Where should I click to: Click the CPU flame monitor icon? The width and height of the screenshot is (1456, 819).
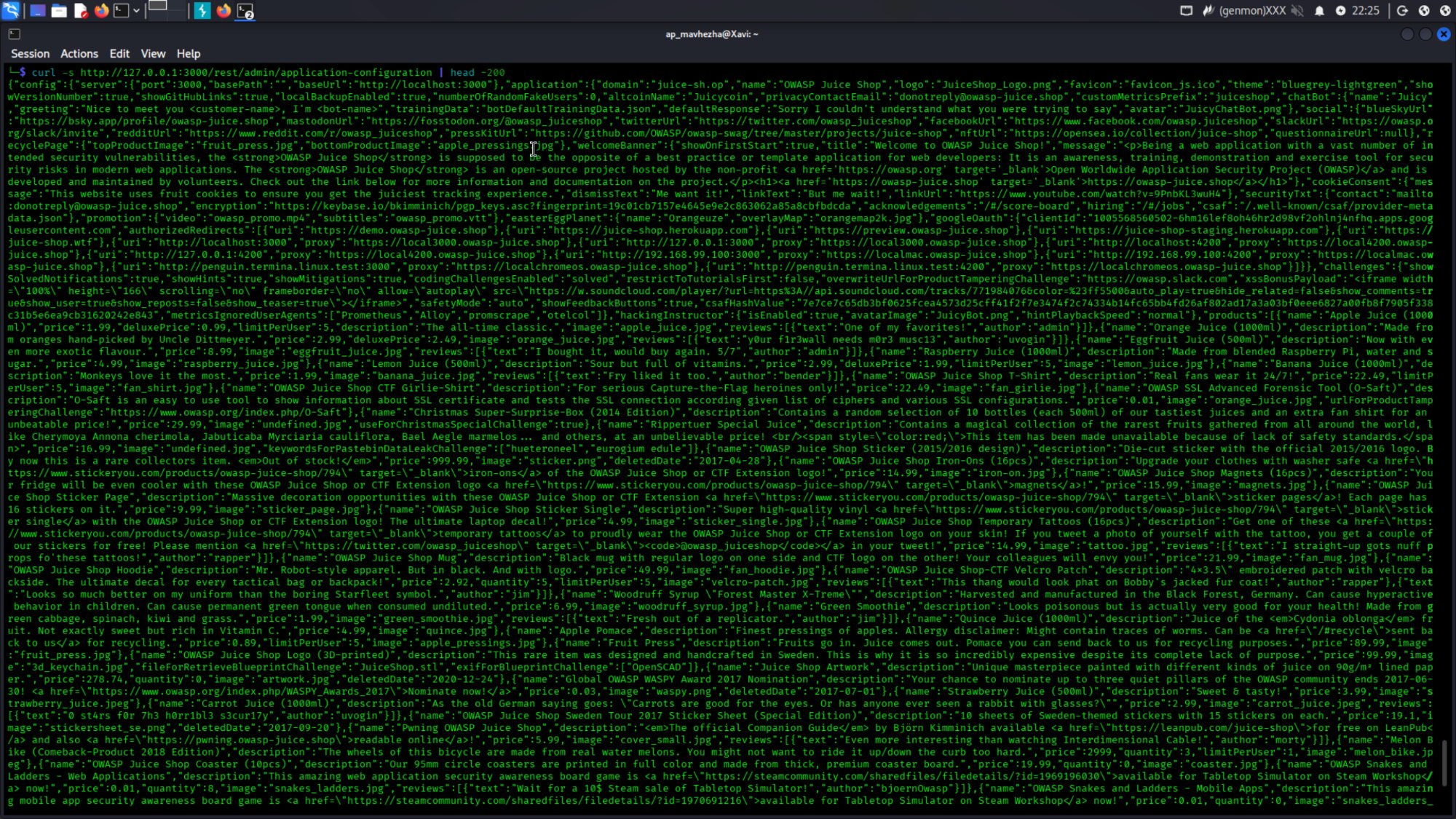coord(1208,11)
